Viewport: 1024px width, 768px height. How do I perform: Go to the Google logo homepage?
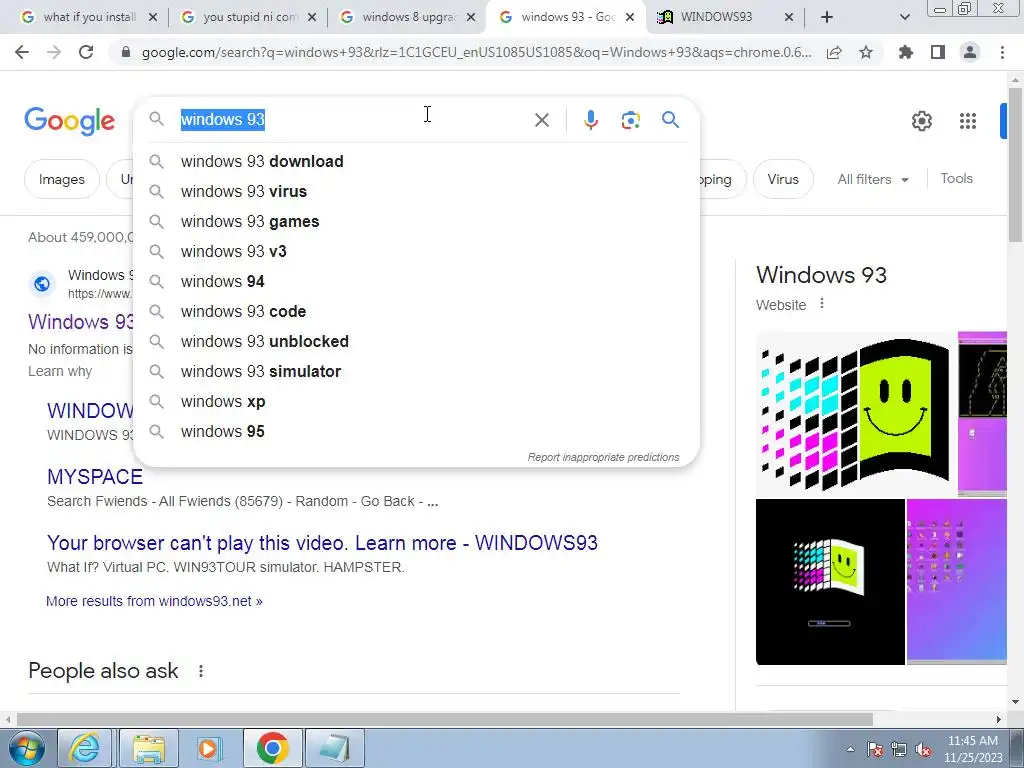[69, 121]
